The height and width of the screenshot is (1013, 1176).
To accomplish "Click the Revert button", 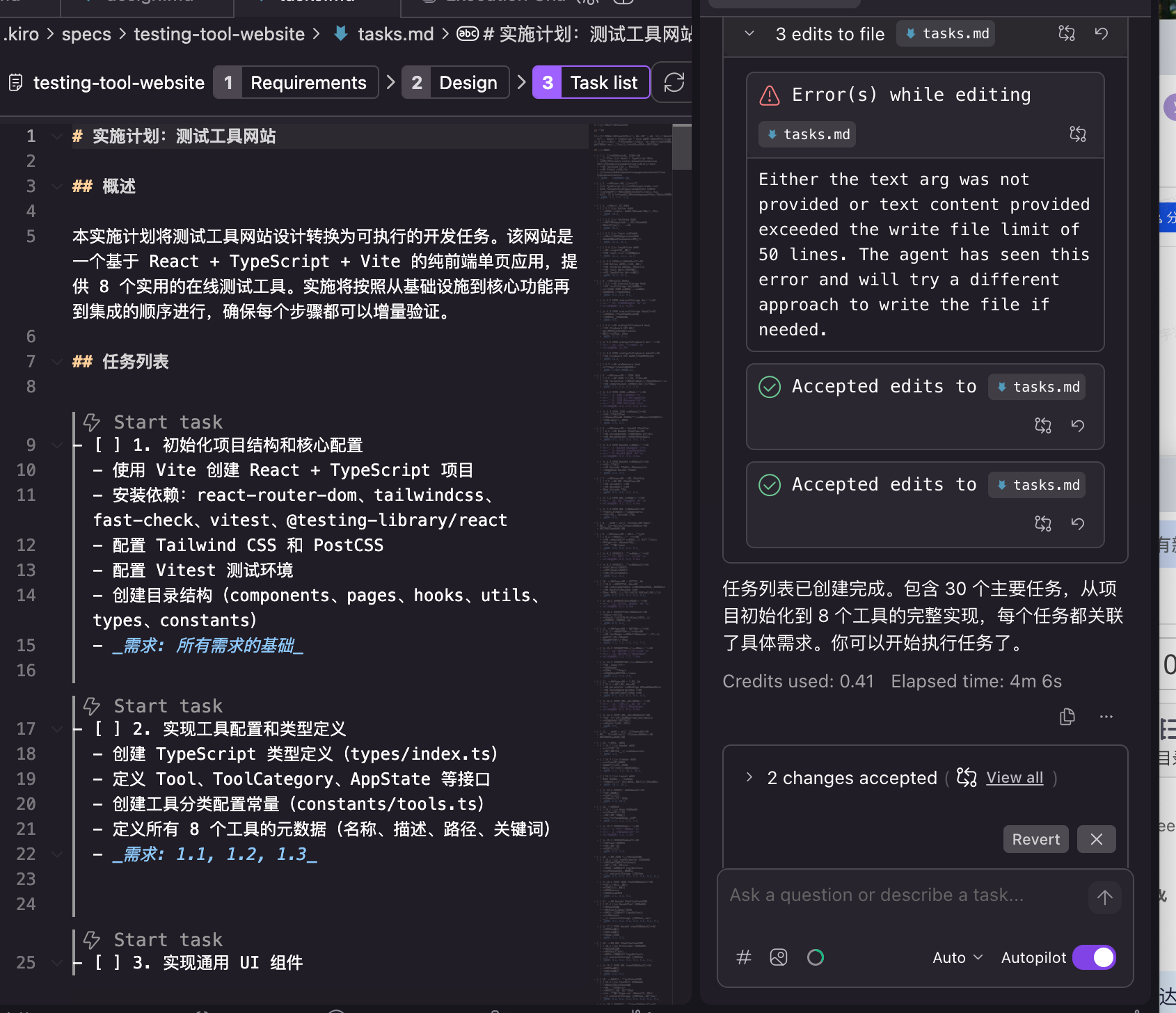I will tap(1035, 838).
